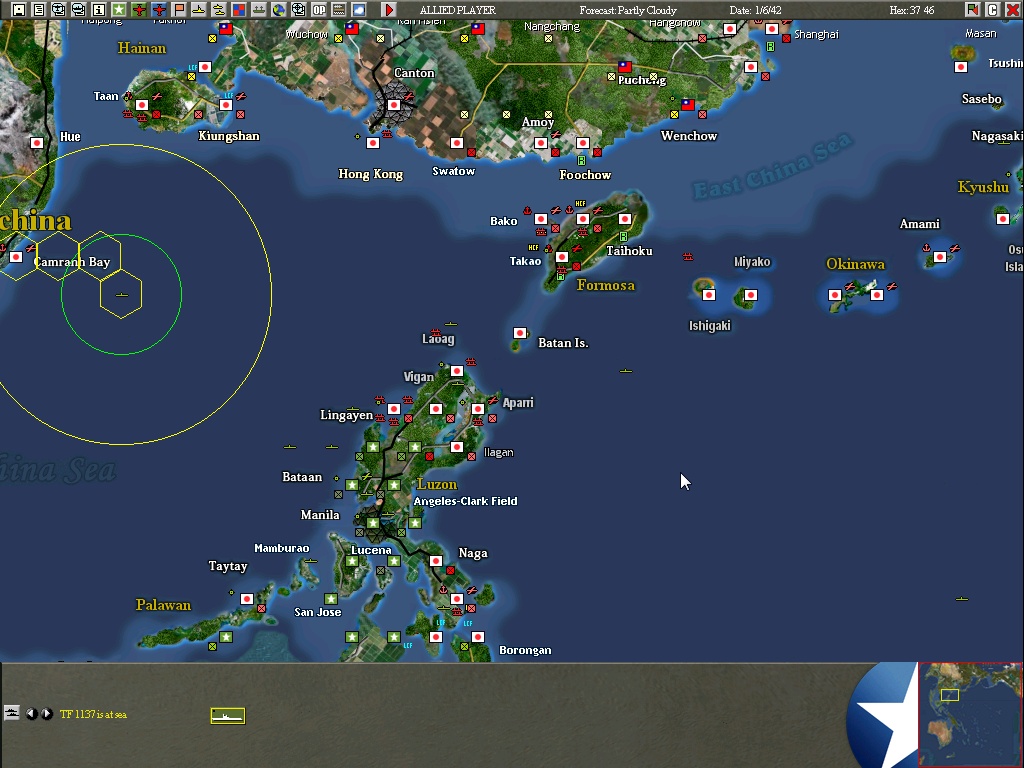Click the red X exit icon
The image size is (1024, 768).
click(x=1013, y=10)
